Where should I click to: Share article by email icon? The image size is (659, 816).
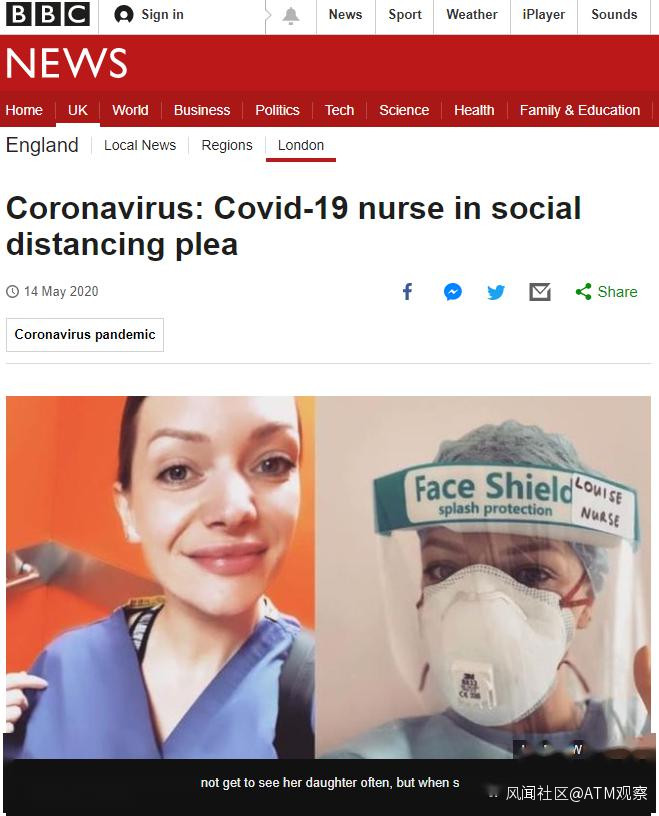click(540, 292)
